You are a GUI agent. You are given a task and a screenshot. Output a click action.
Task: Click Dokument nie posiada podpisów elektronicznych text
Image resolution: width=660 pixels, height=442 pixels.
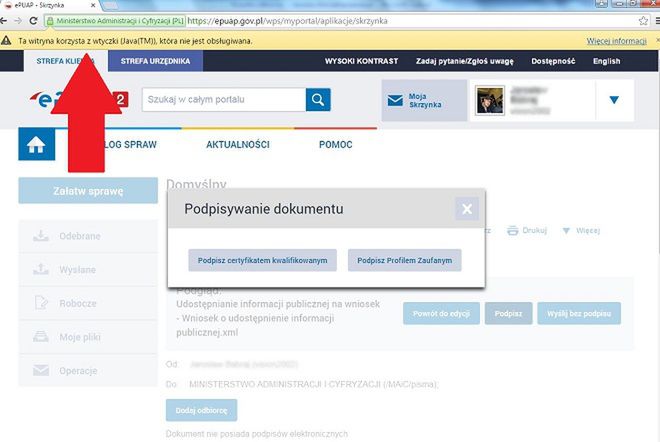pyautogui.click(x=257, y=434)
